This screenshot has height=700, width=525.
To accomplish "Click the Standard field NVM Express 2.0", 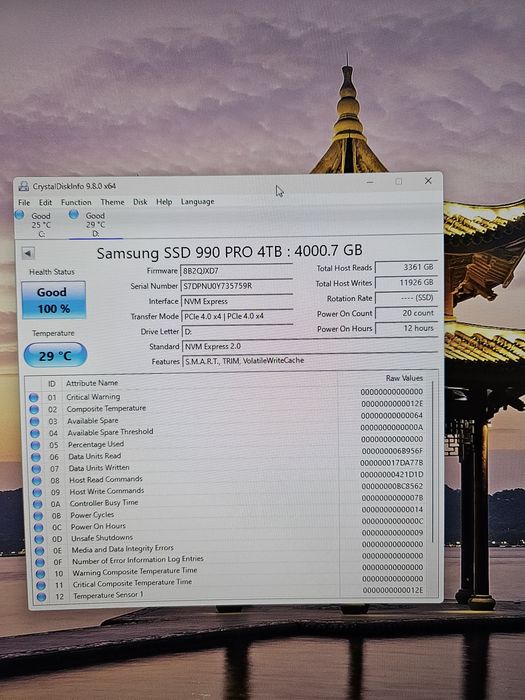I will (x=310, y=346).
